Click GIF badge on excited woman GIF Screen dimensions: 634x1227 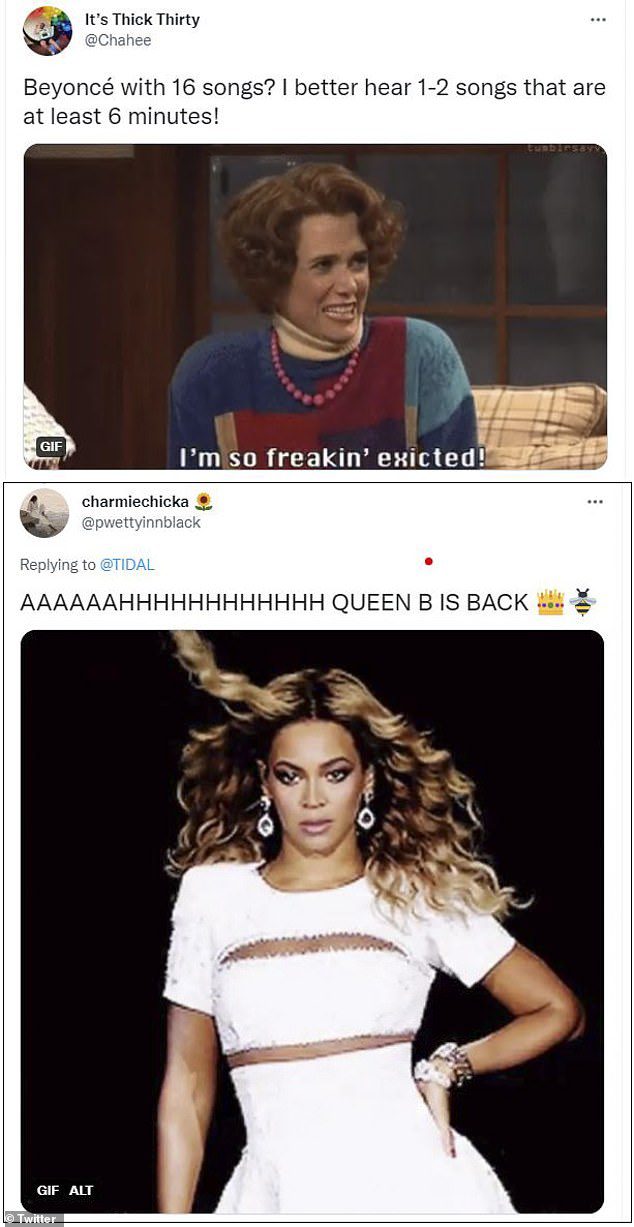click(50, 447)
